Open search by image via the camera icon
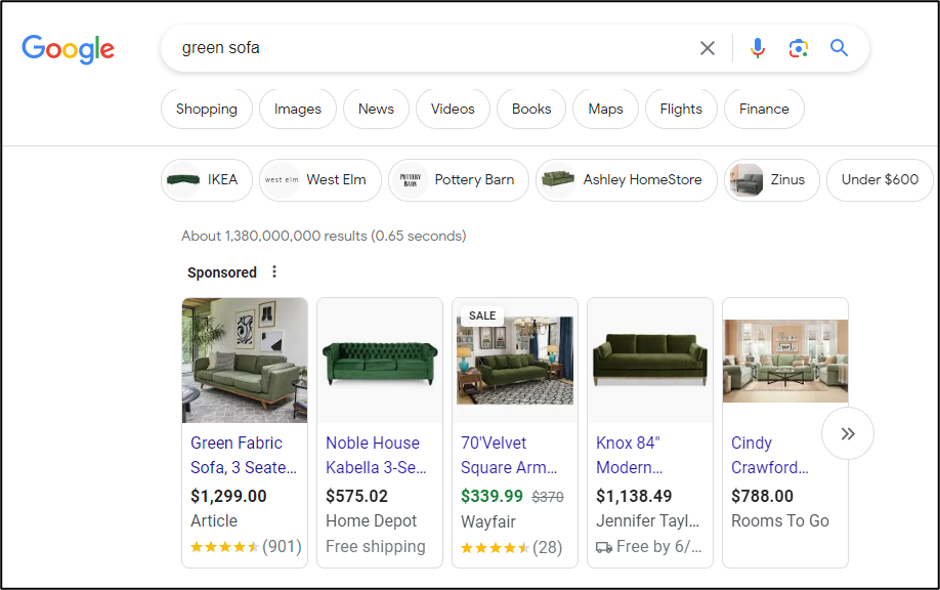This screenshot has height=590, width=940. click(x=798, y=48)
